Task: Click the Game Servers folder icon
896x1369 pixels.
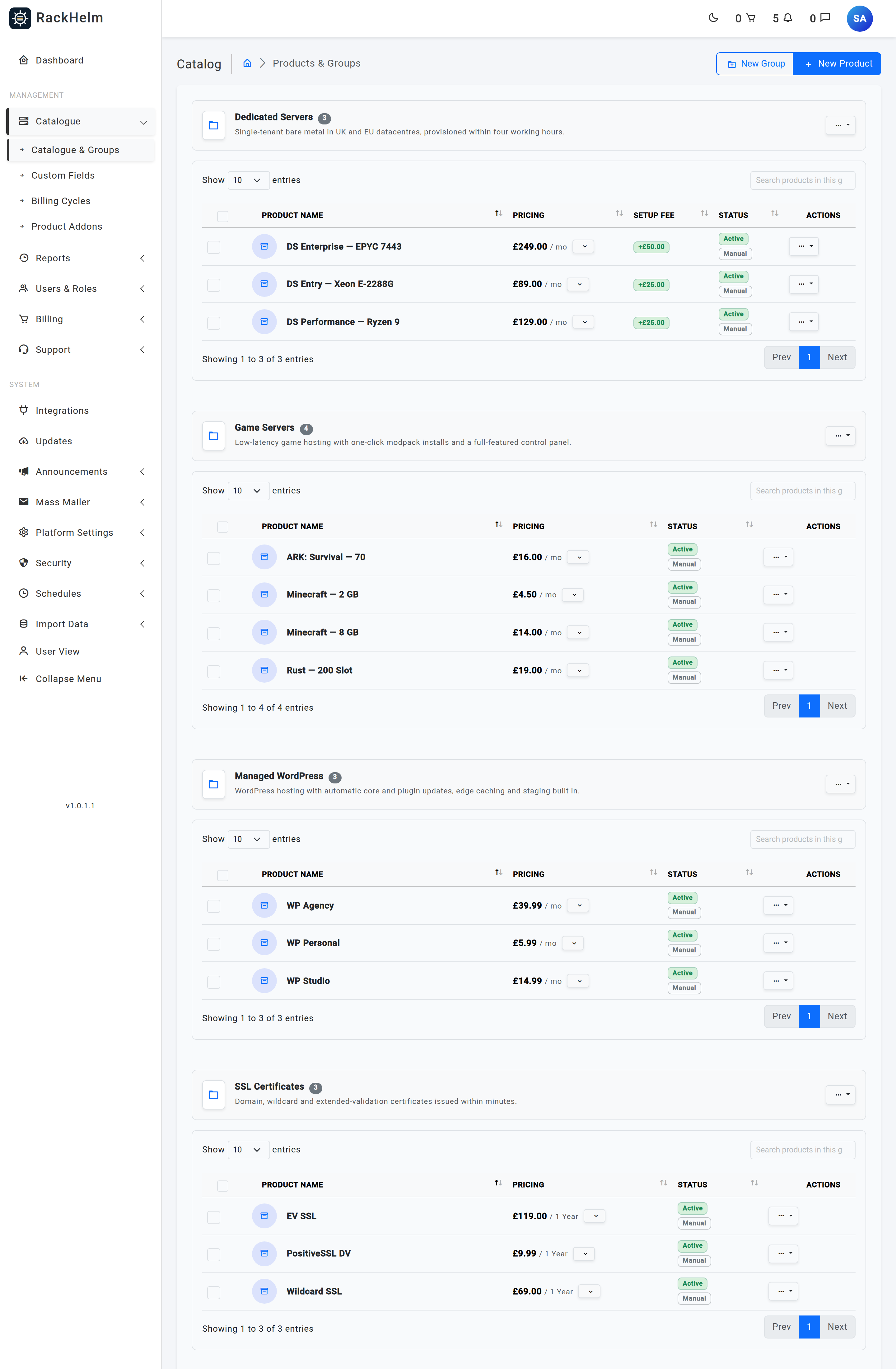Action: [x=213, y=436]
